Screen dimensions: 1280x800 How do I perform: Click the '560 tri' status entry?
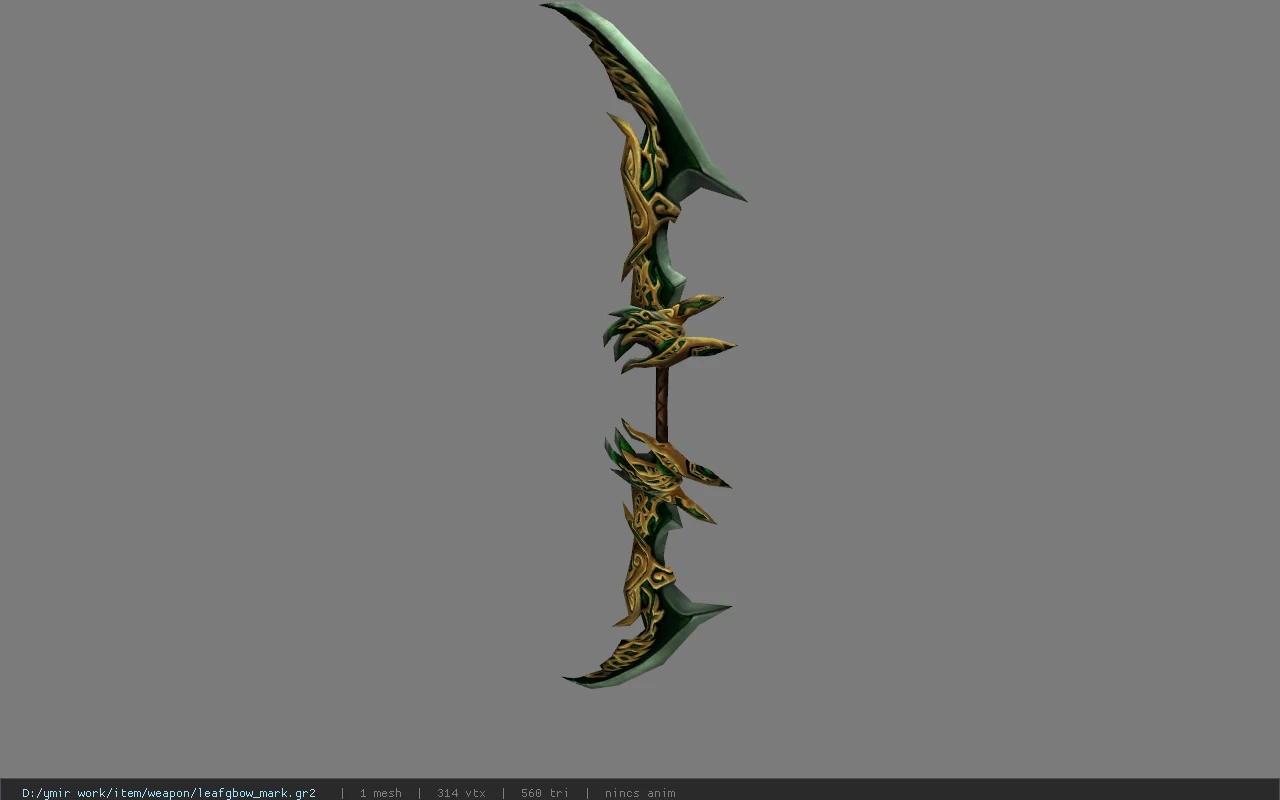coord(545,793)
